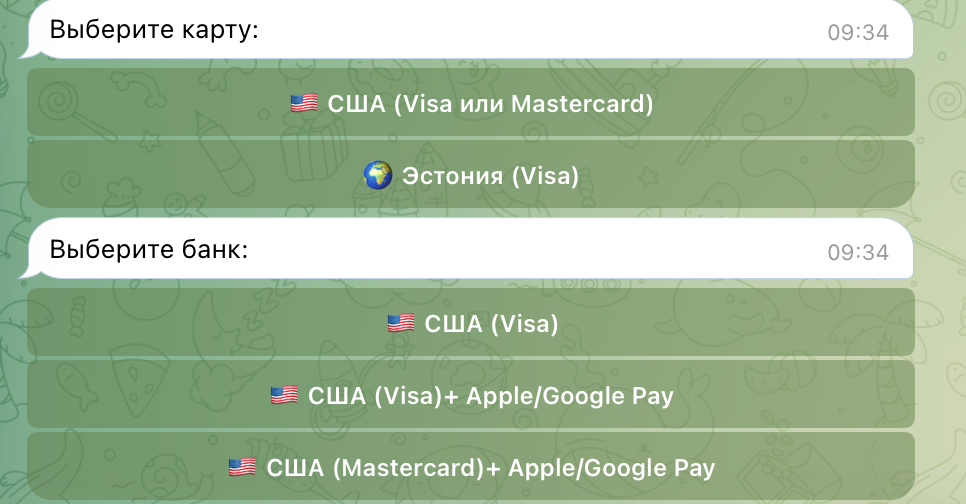Select the США (Visa или Mastercard) card option
The height and width of the screenshot is (504, 966).
471,102
